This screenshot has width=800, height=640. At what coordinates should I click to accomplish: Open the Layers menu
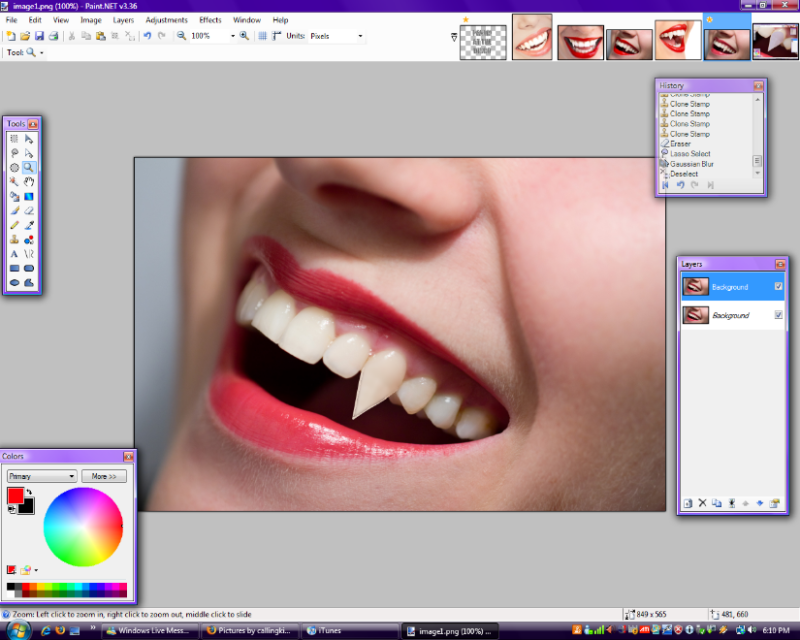123,20
